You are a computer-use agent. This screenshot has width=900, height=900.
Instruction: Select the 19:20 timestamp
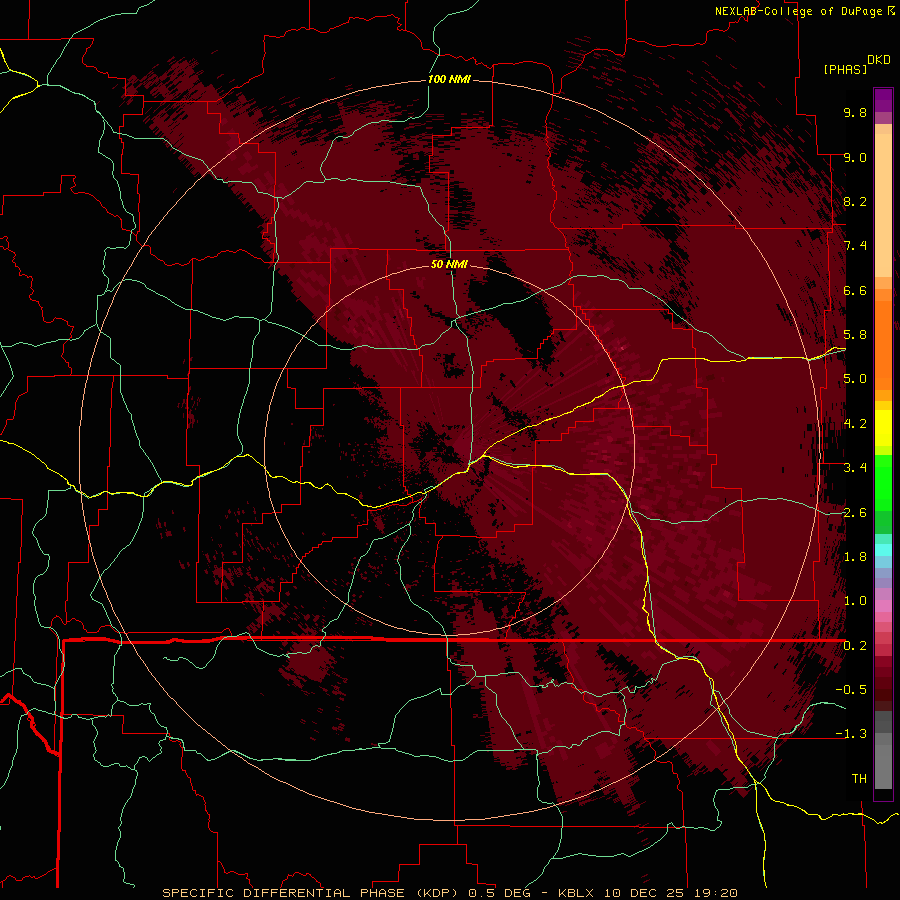tap(715, 893)
